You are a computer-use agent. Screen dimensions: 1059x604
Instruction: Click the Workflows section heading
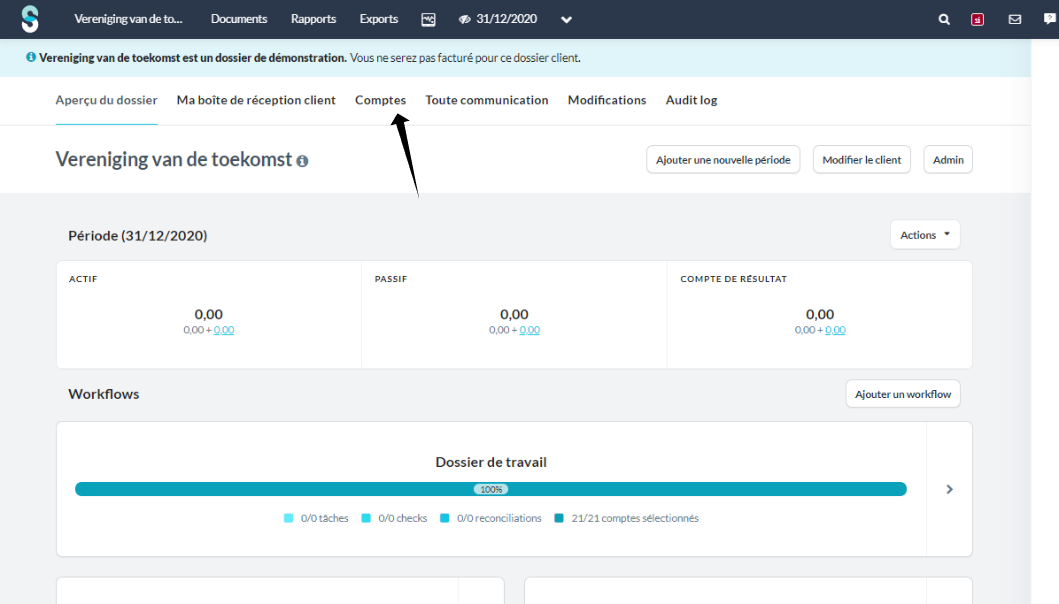103,394
